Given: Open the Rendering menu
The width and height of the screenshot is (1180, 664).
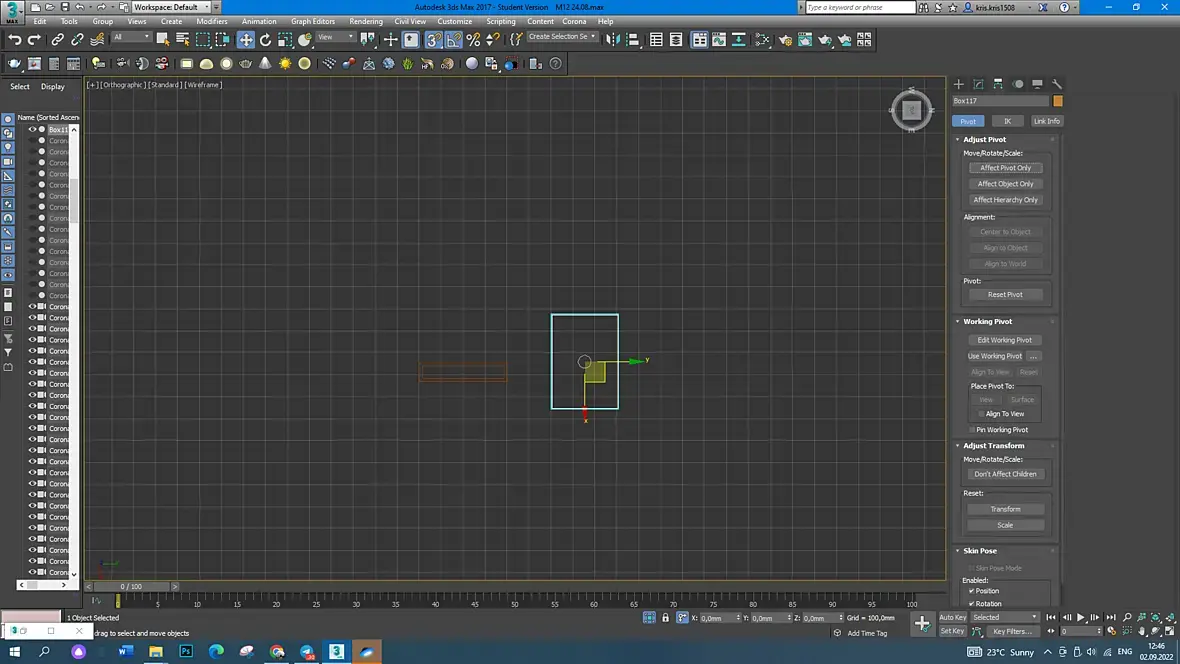Looking at the screenshot, I should (x=366, y=21).
